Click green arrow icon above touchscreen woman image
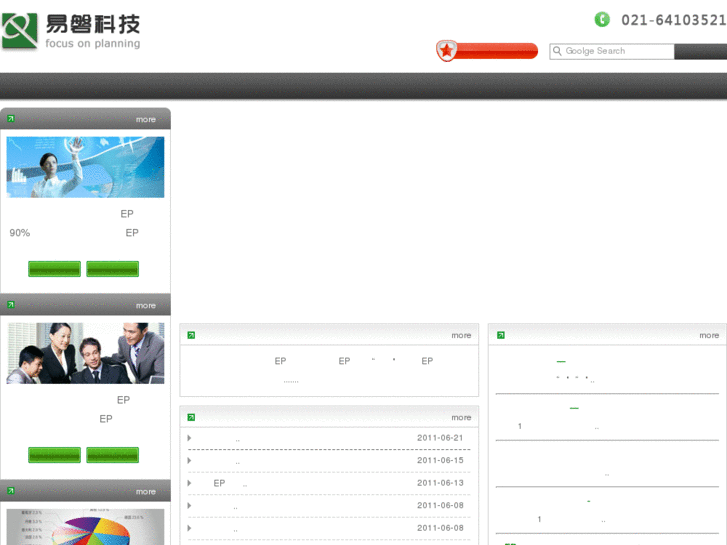 pyautogui.click(x=11, y=119)
